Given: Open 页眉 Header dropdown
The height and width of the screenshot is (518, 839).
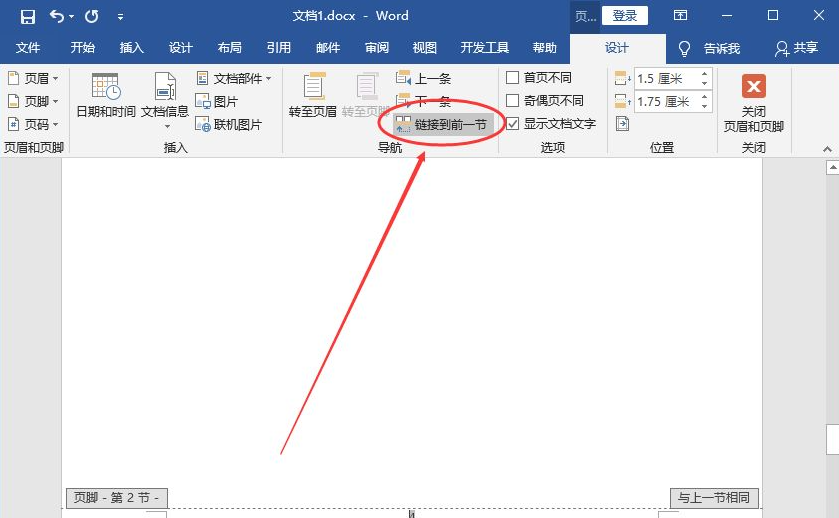Looking at the screenshot, I should [x=34, y=78].
